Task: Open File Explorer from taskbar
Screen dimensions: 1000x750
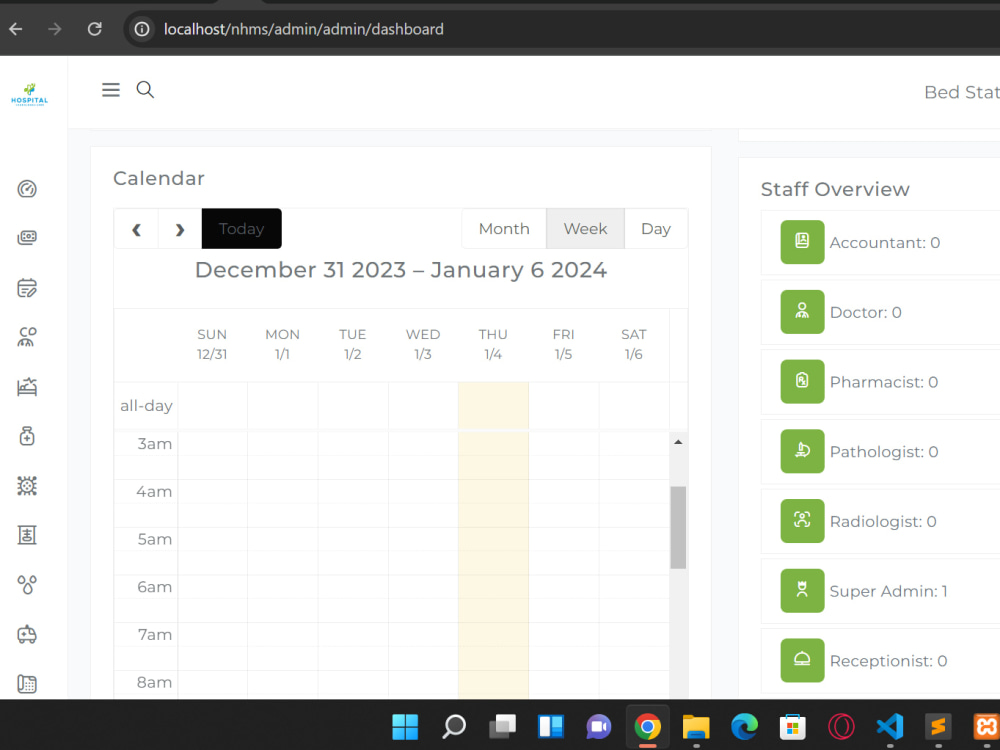Action: click(x=696, y=726)
